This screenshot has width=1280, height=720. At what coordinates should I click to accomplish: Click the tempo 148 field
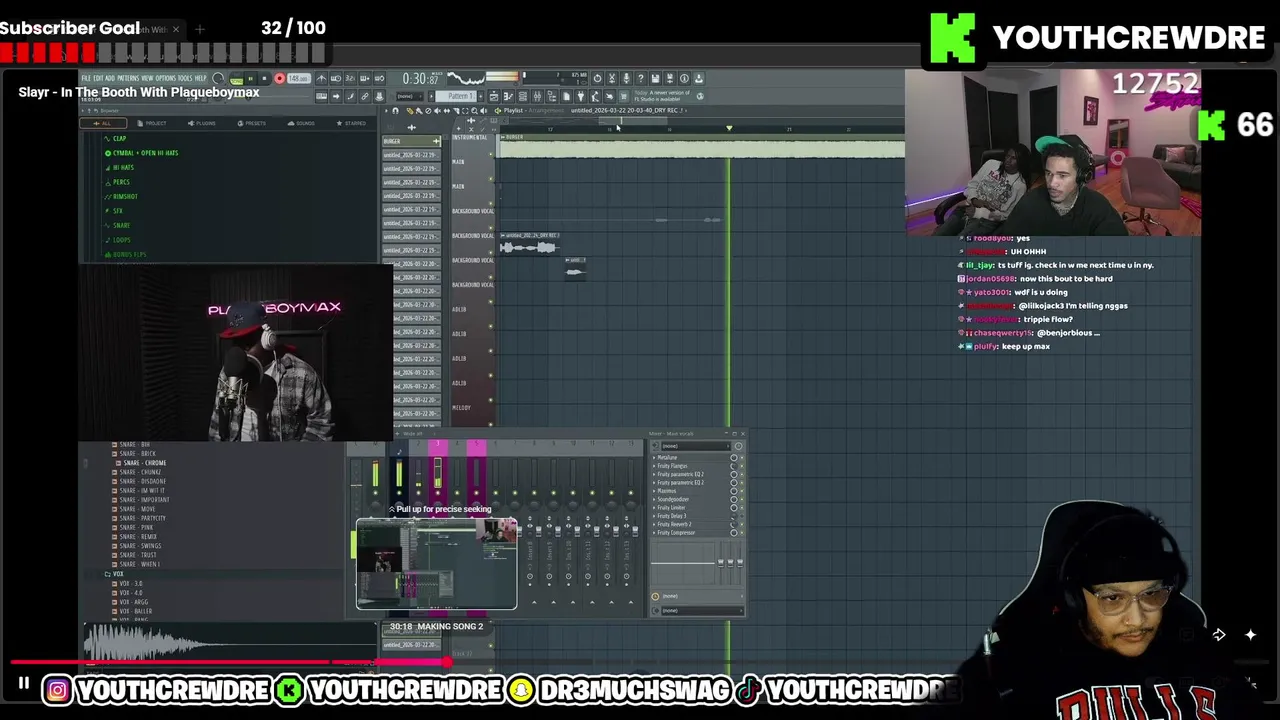coord(299,78)
